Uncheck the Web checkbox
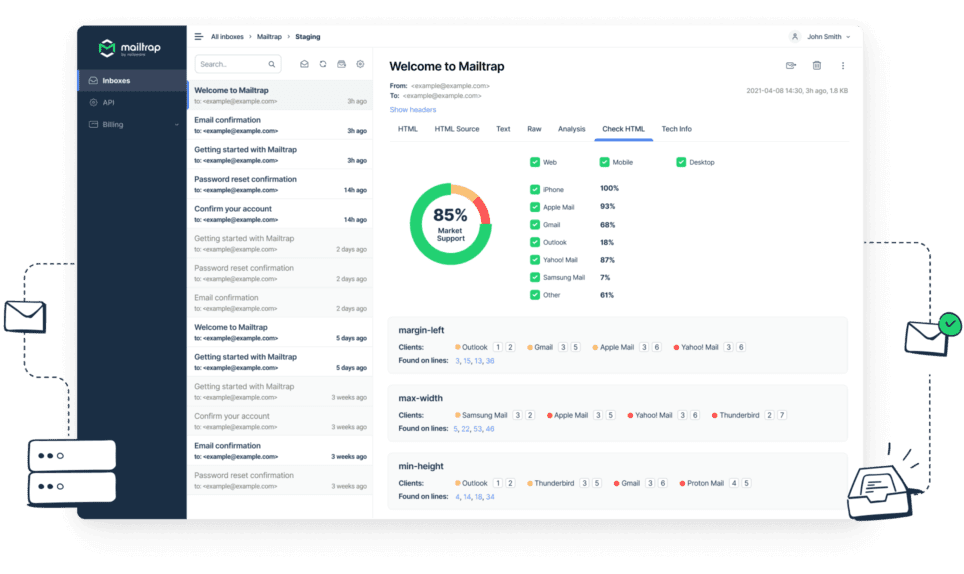Viewport: 964px width, 574px height. coord(534,162)
